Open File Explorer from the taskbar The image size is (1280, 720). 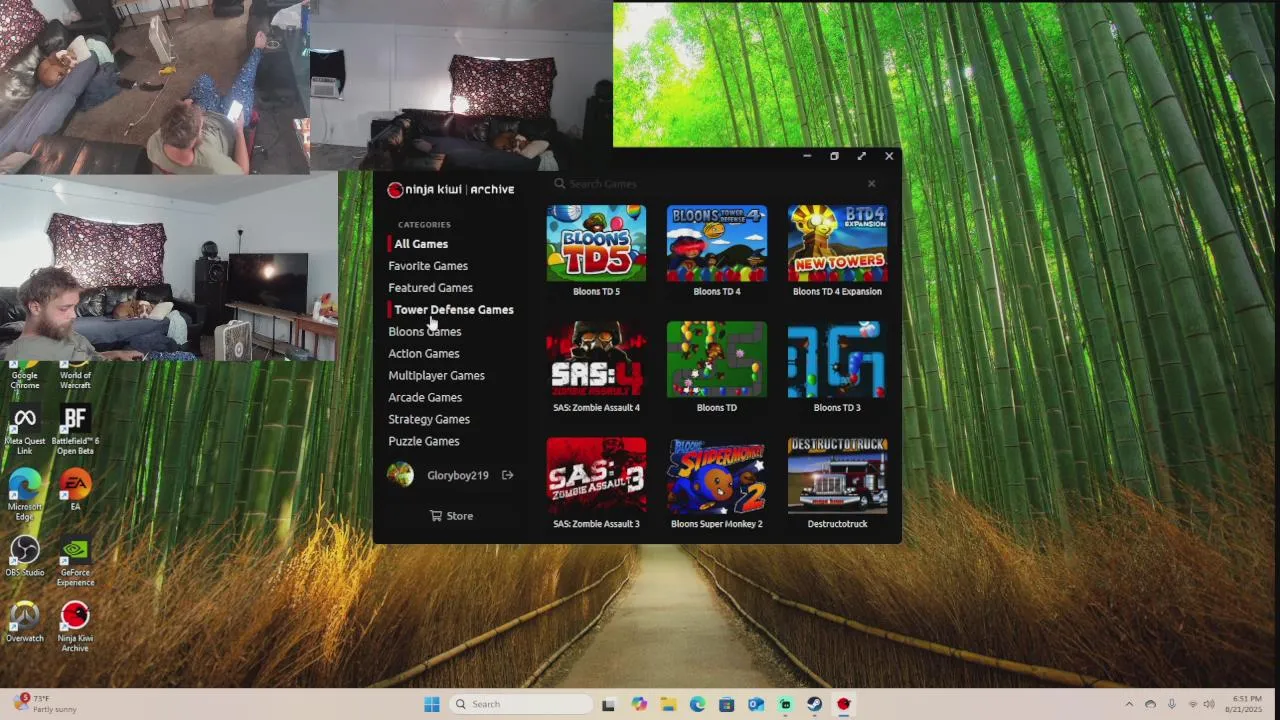(x=668, y=704)
